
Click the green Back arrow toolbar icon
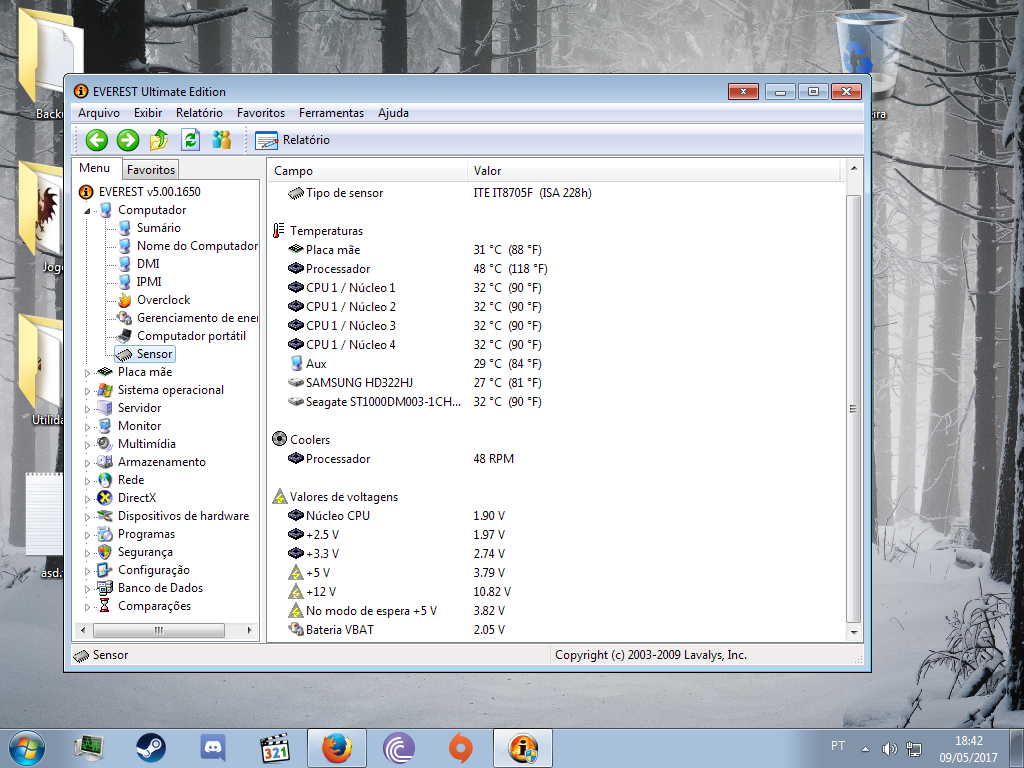(97, 140)
